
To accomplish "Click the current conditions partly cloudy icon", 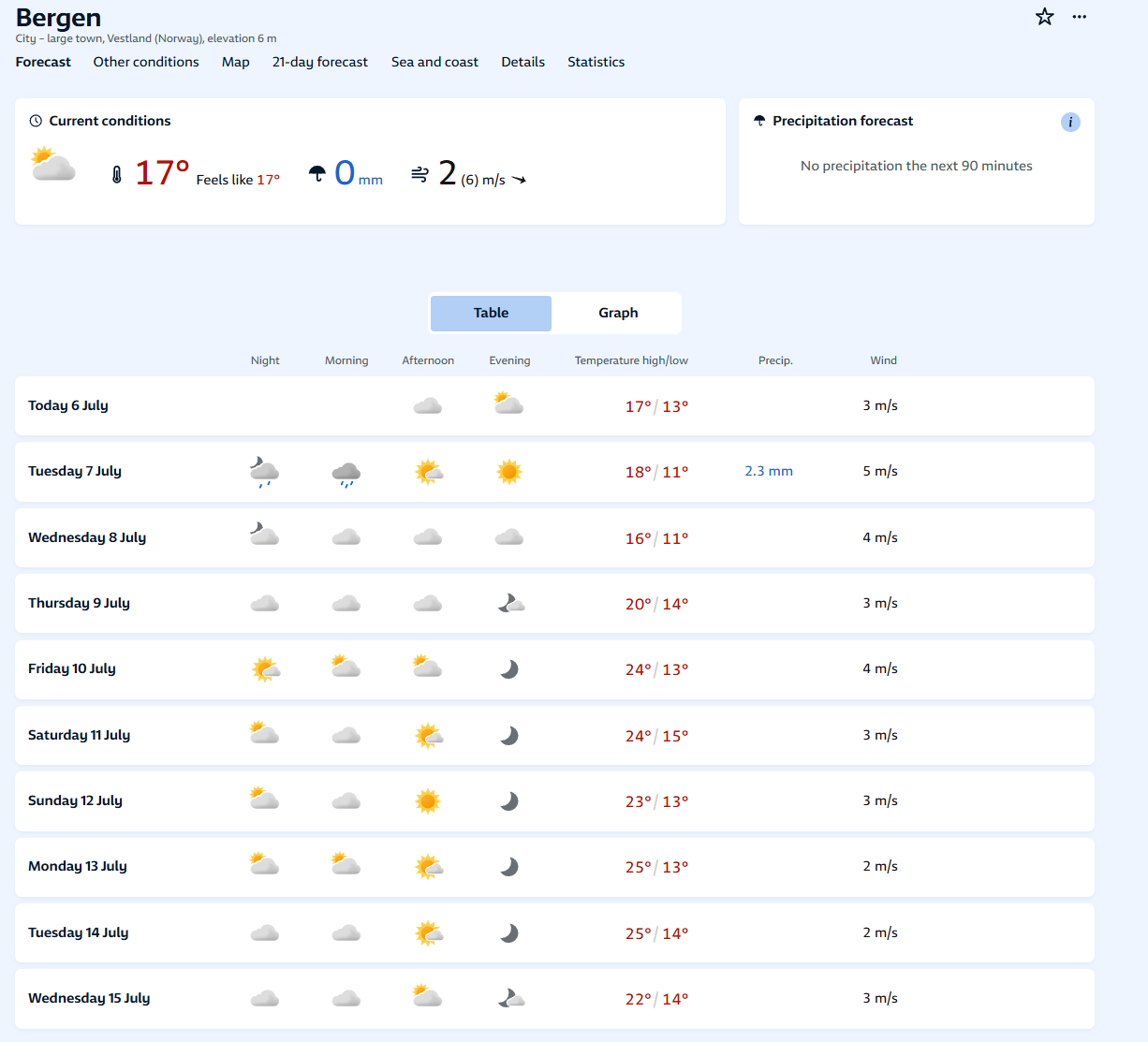I will [53, 164].
